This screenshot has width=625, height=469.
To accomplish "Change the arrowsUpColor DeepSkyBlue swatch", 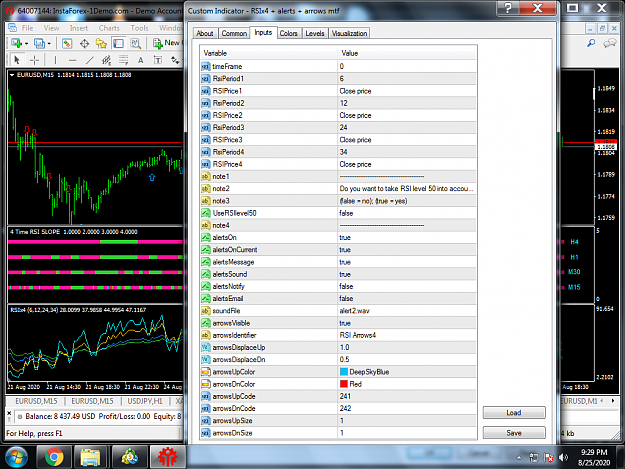I will tap(344, 372).
